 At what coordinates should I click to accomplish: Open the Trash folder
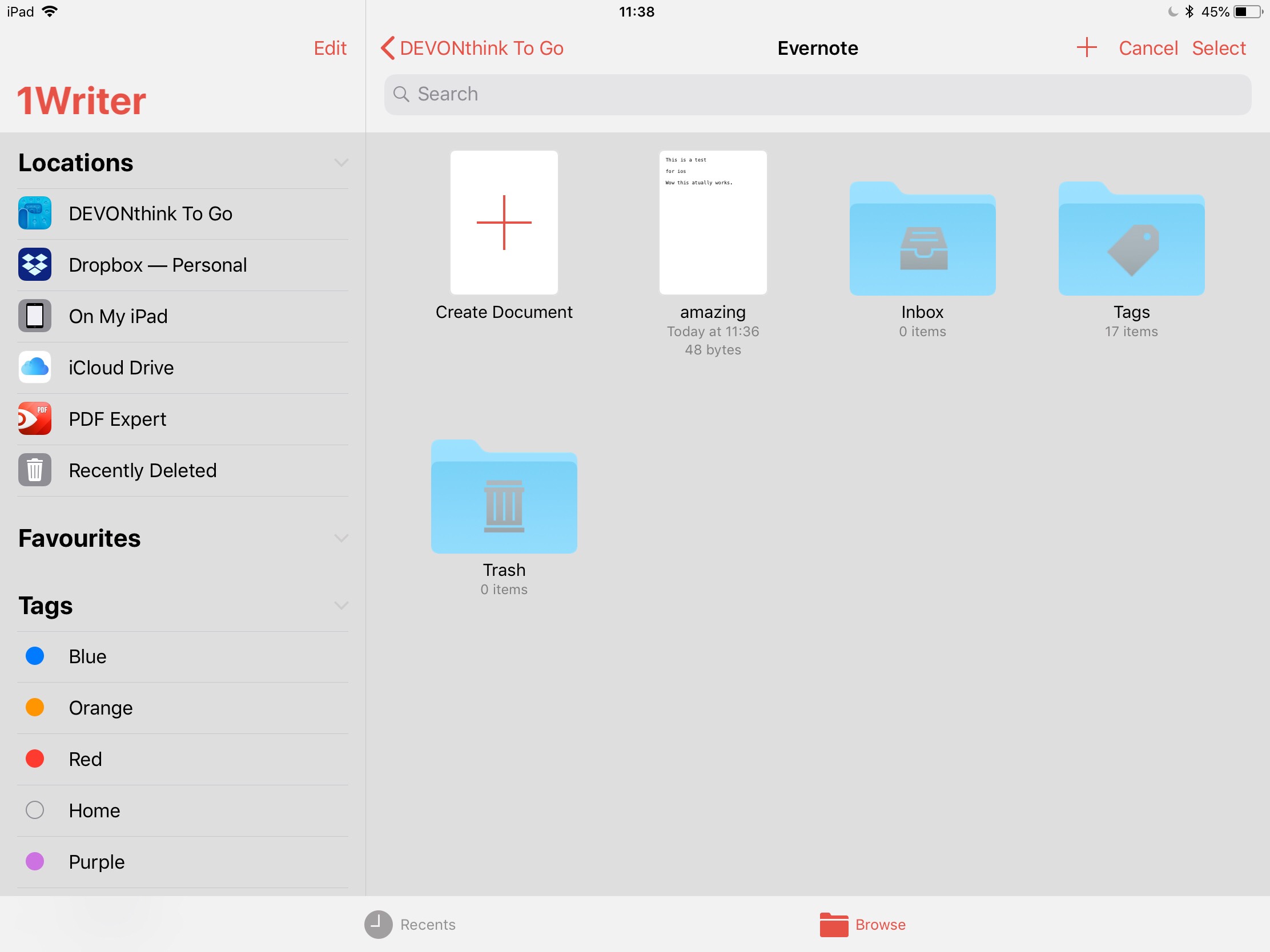[504, 498]
